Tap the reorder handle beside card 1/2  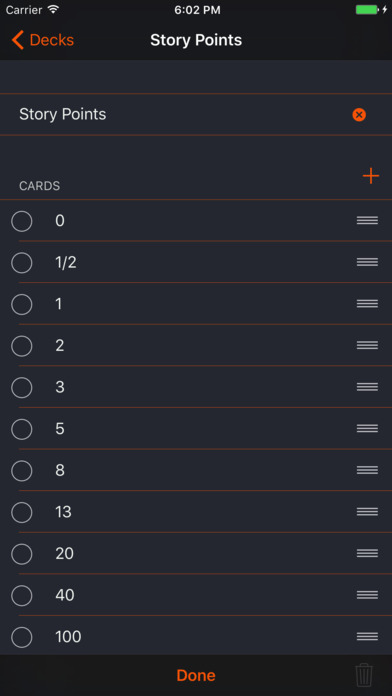pos(367,262)
